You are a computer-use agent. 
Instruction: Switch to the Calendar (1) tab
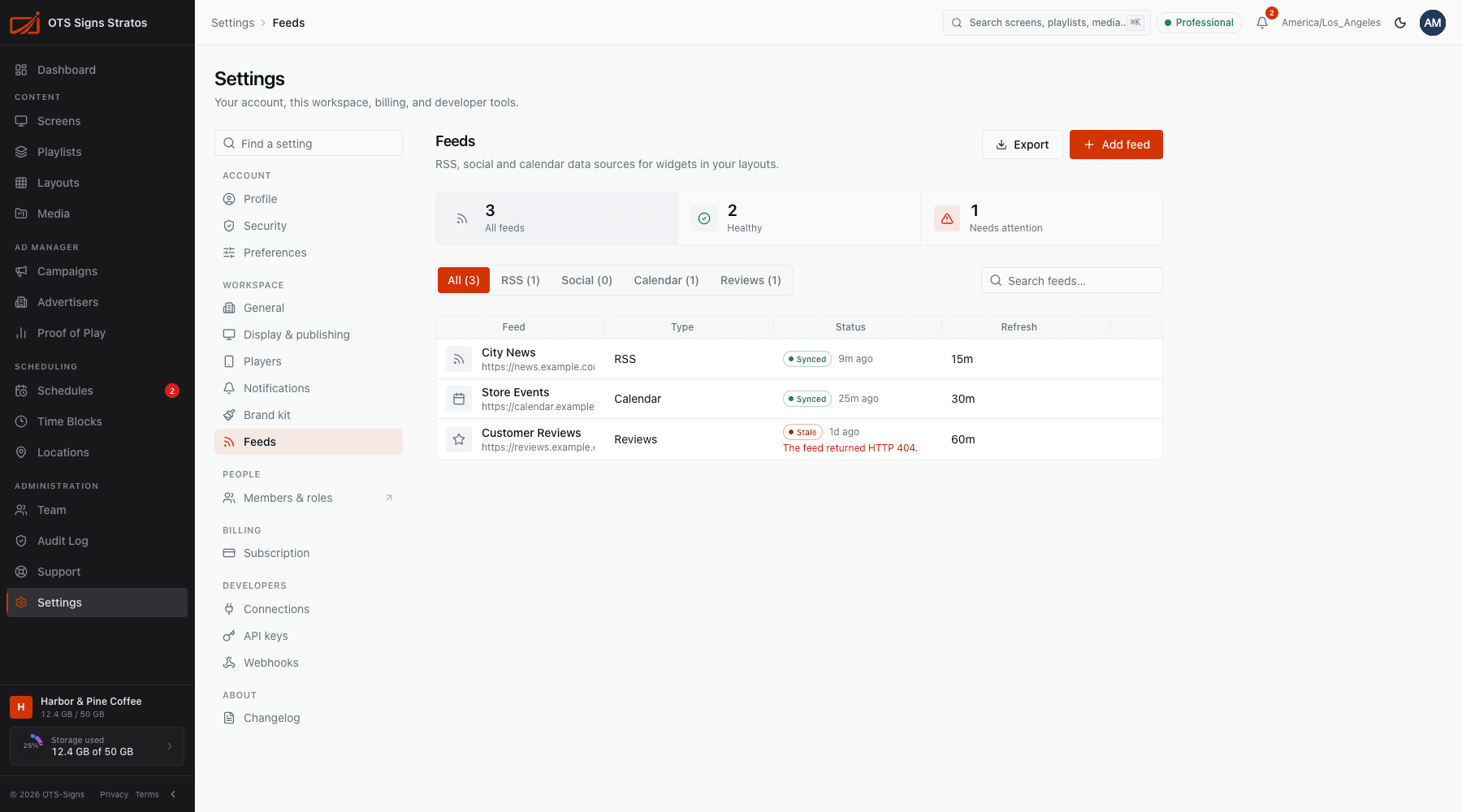[666, 280]
